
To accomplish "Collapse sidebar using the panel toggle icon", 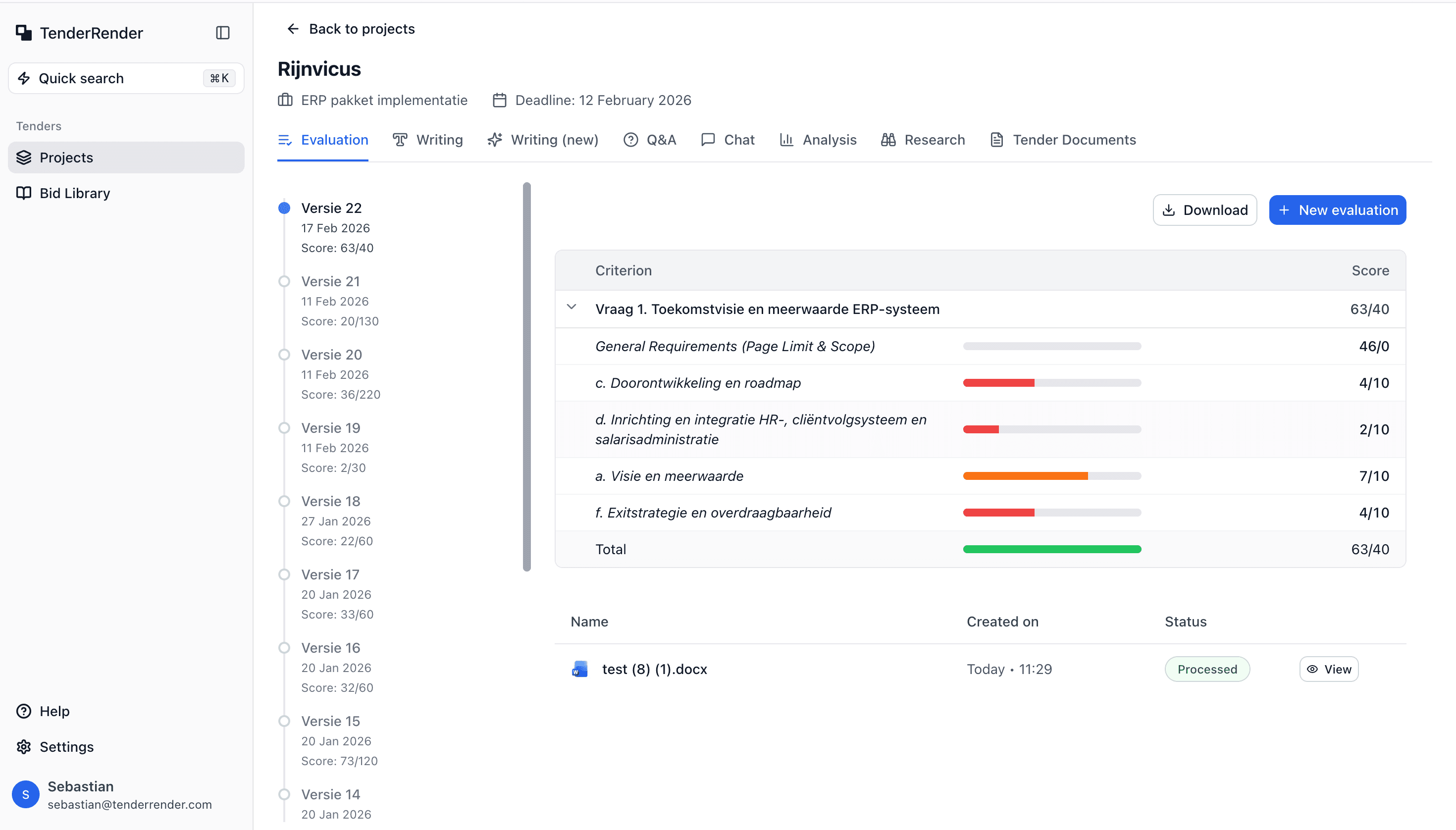I will (x=222, y=33).
